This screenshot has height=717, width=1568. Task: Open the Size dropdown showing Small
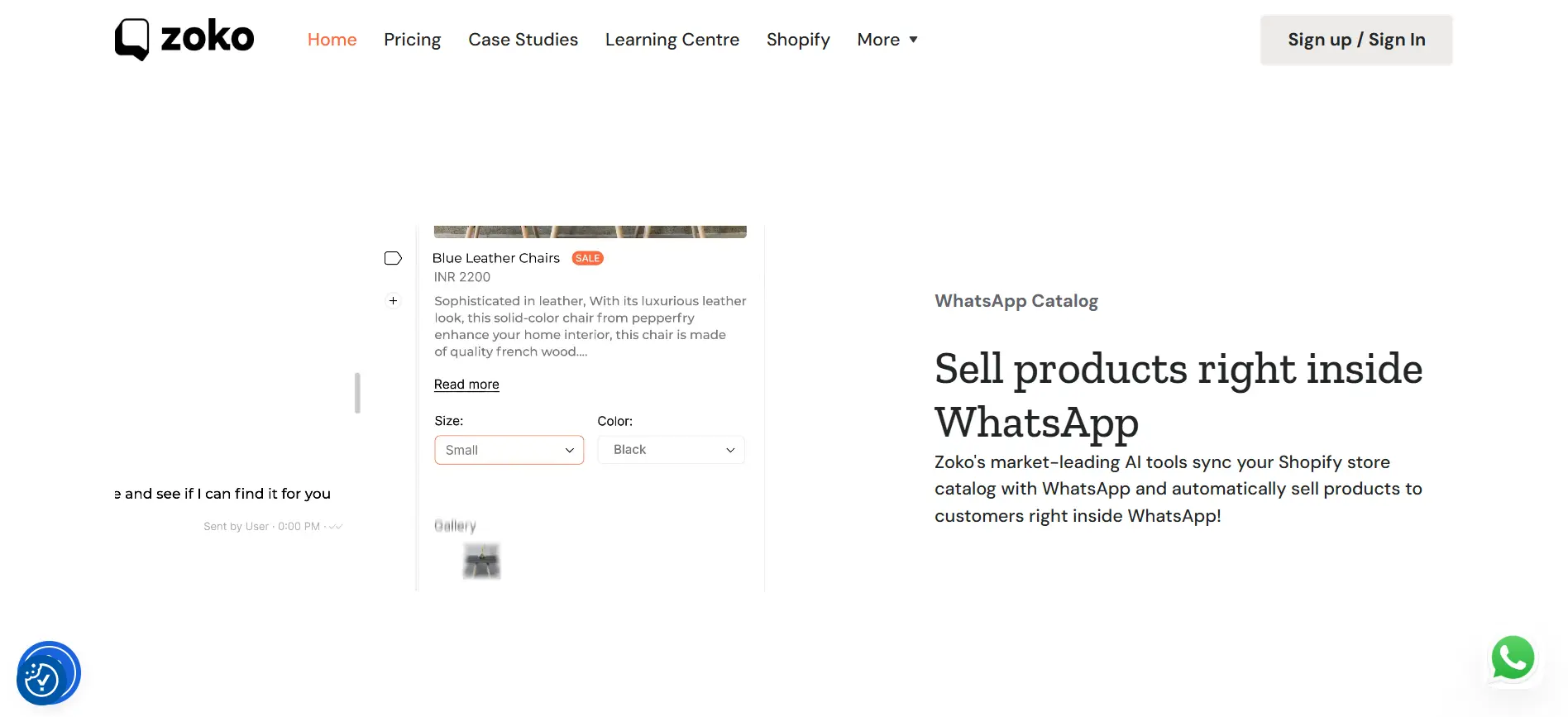pyautogui.click(x=509, y=449)
